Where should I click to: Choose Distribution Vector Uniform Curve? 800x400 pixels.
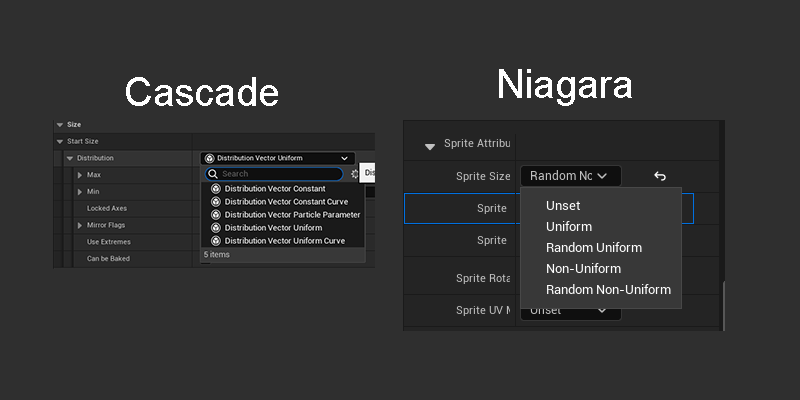tap(283, 241)
